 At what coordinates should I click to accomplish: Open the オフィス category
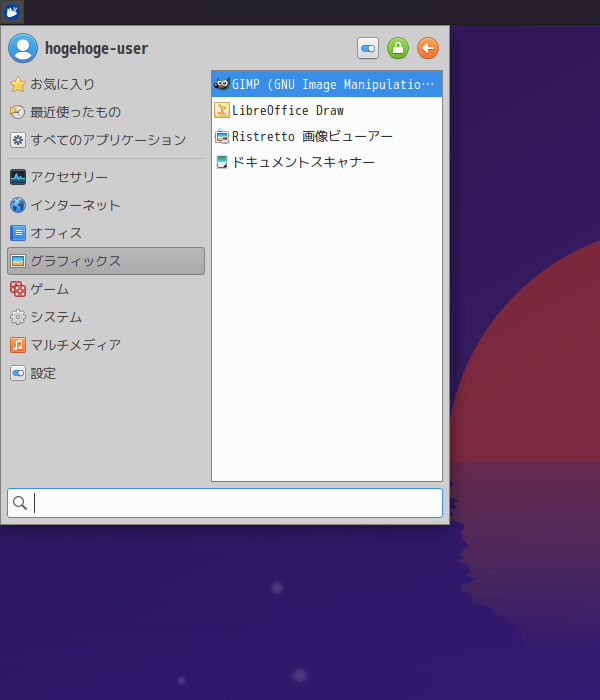click(x=106, y=233)
